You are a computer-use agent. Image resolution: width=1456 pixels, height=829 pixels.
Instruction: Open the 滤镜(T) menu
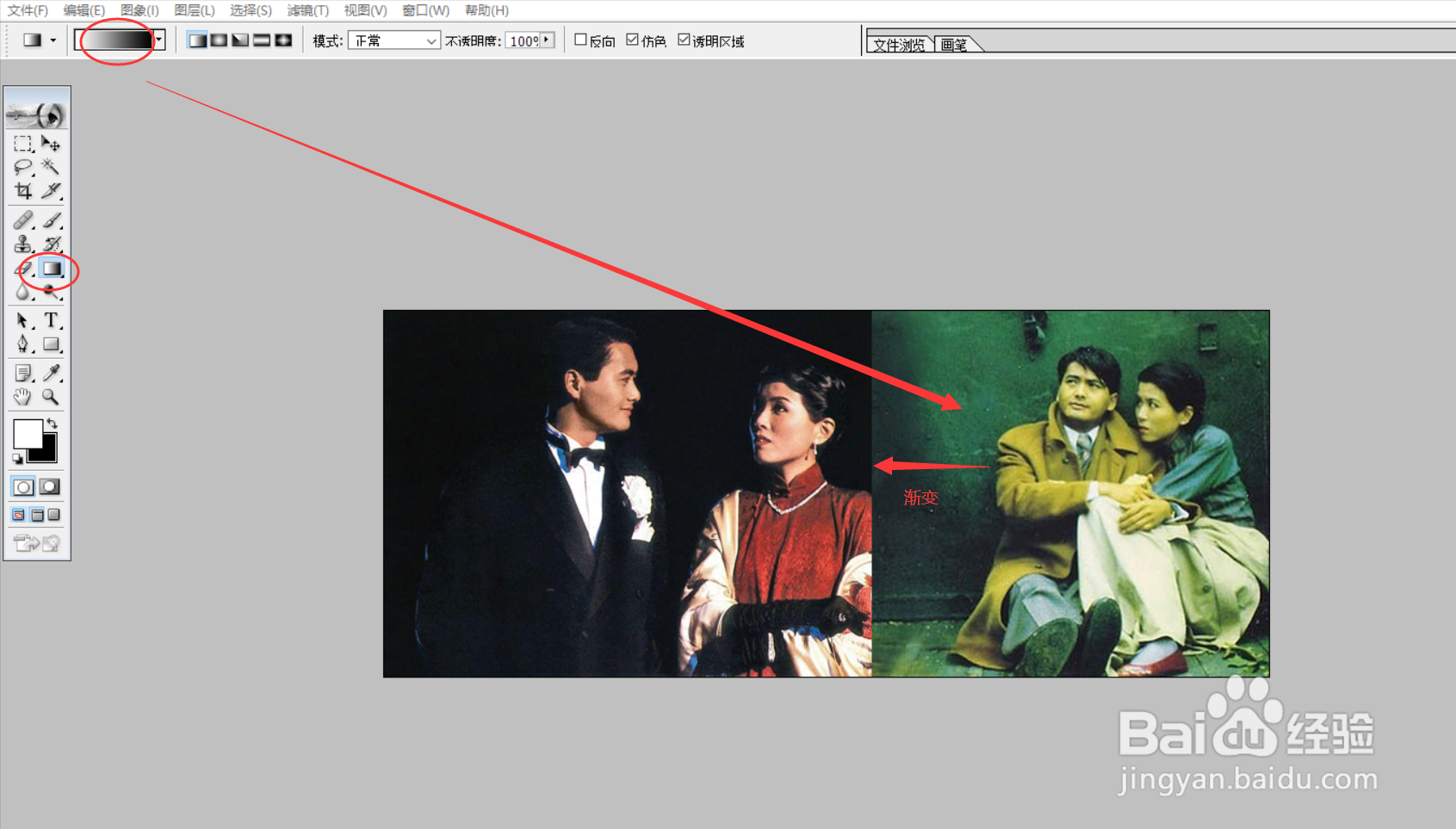(308, 10)
